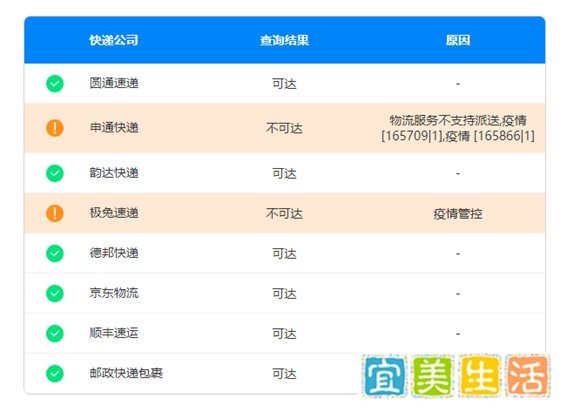Click 可达 result in 圆通速递 row
This screenshot has height=412, width=567.
pyautogui.click(x=284, y=84)
